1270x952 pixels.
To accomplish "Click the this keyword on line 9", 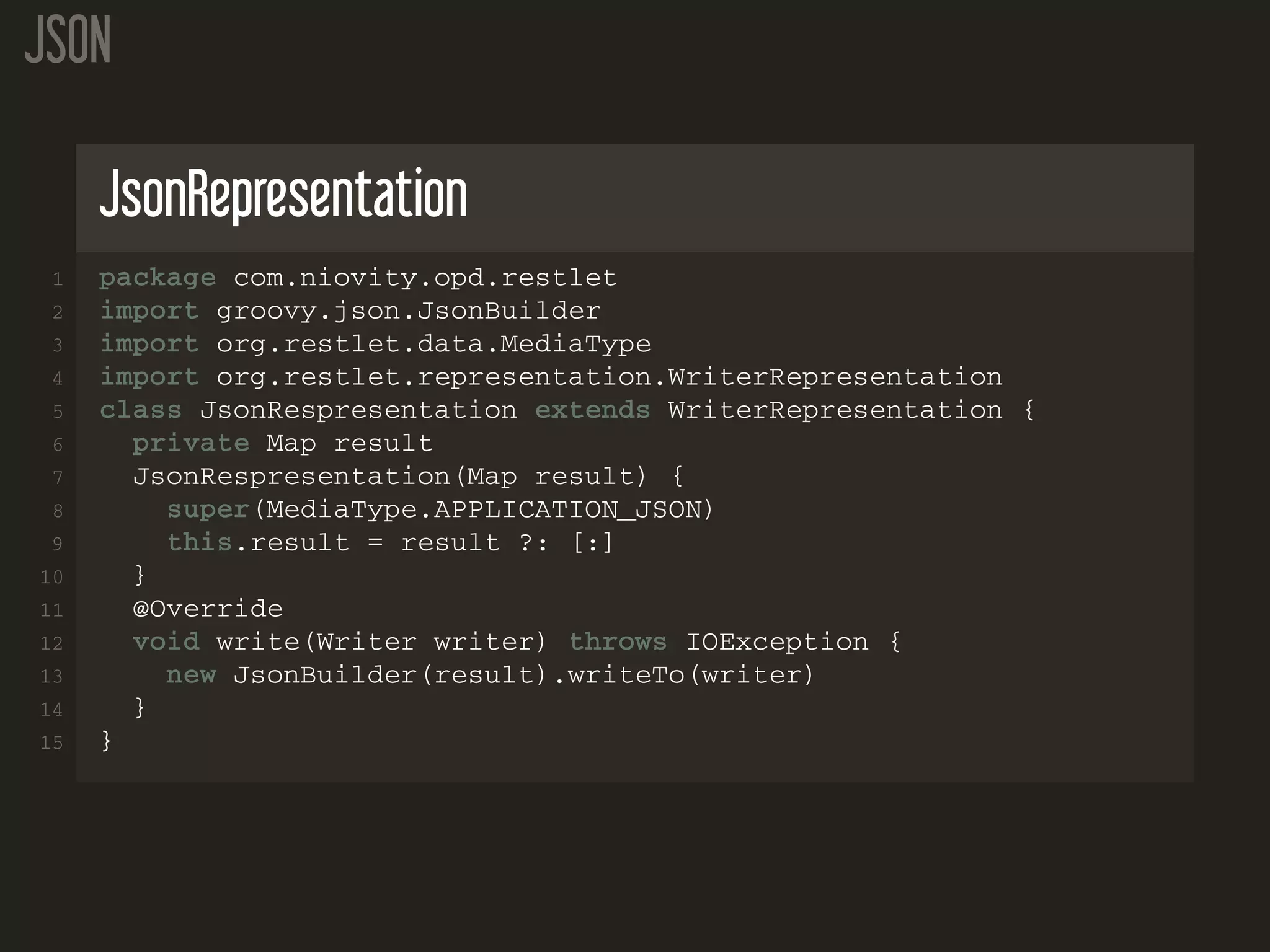I will [200, 543].
